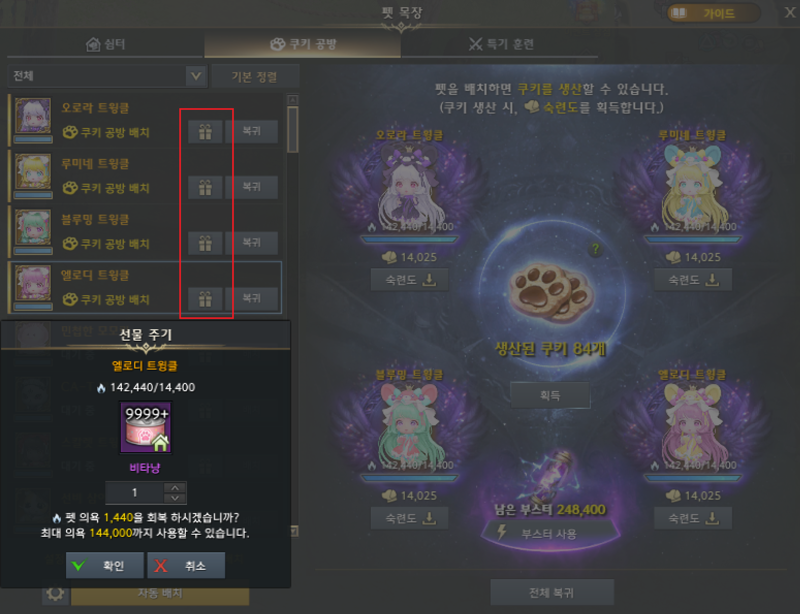The width and height of the screenshot is (800, 614).
Task: Open settings gear beside 자동 배치
Action: pos(55,594)
